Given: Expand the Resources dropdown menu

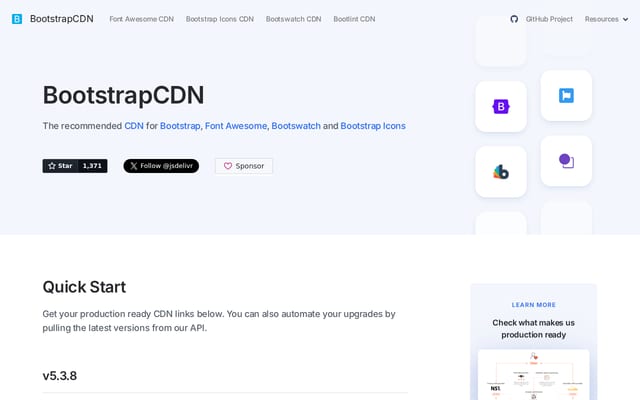Looking at the screenshot, I should click(606, 19).
